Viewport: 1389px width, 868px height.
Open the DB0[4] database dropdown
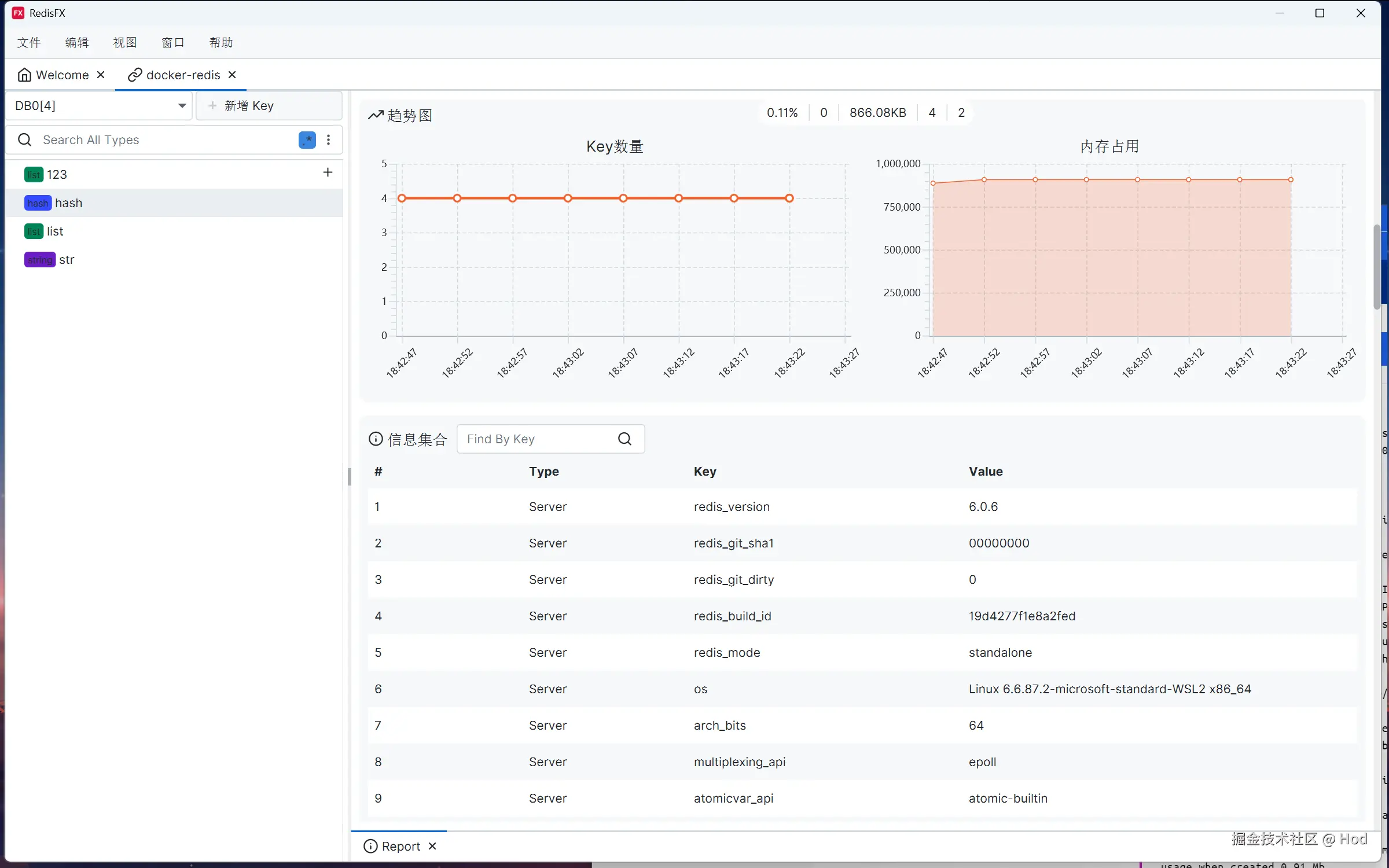(x=100, y=106)
